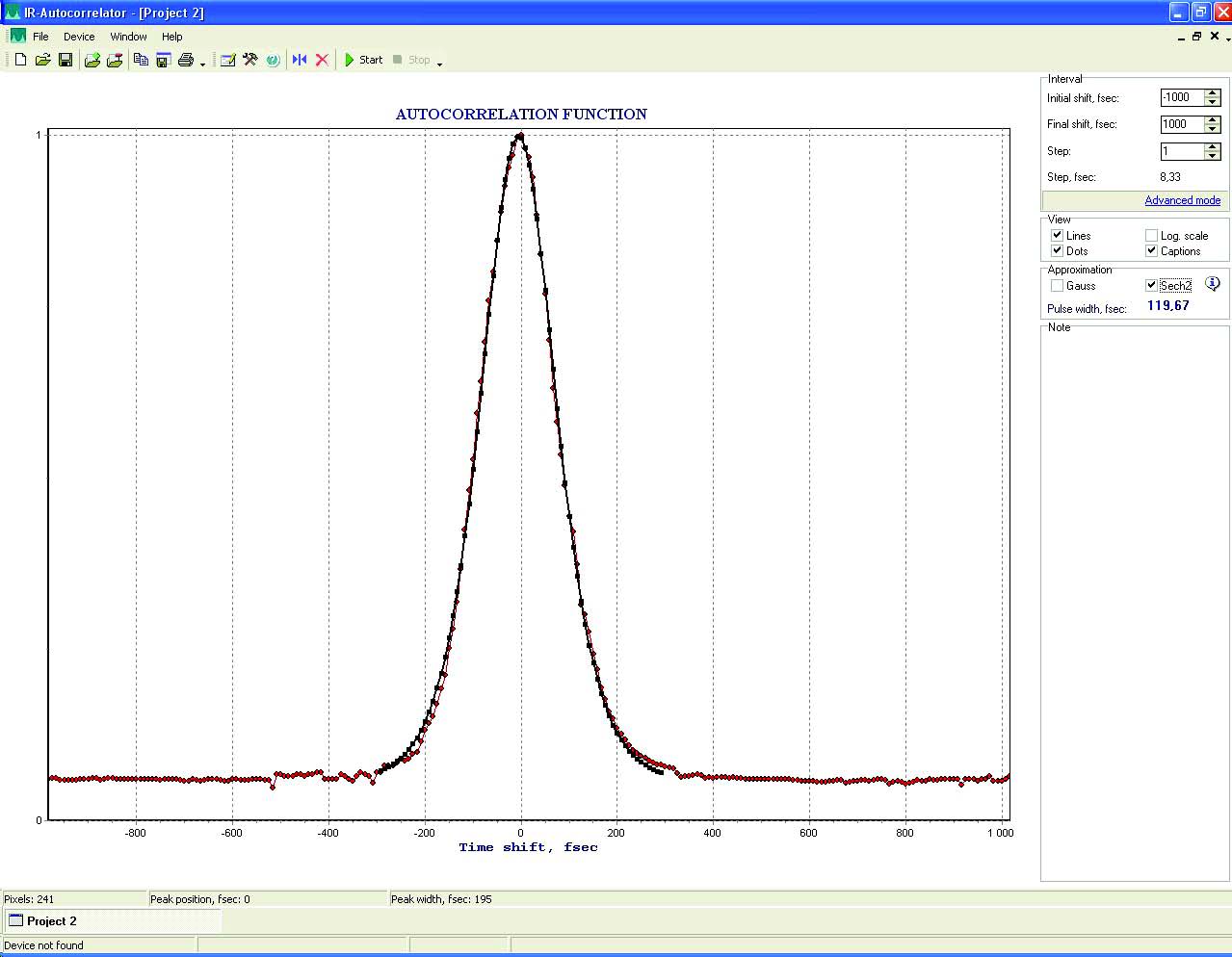
Task: Increase Initial shift with up arrow
Action: pos(1213,93)
